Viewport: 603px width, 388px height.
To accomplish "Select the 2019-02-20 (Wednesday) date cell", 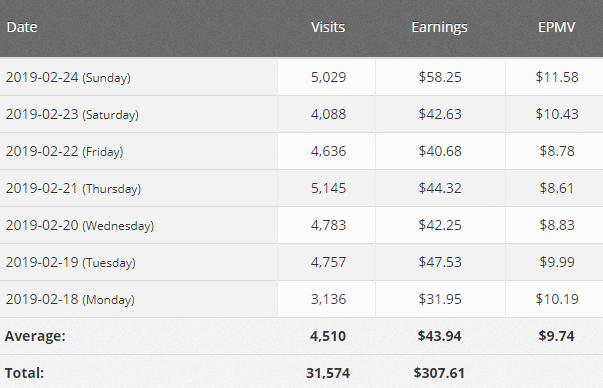I will (x=80, y=225).
